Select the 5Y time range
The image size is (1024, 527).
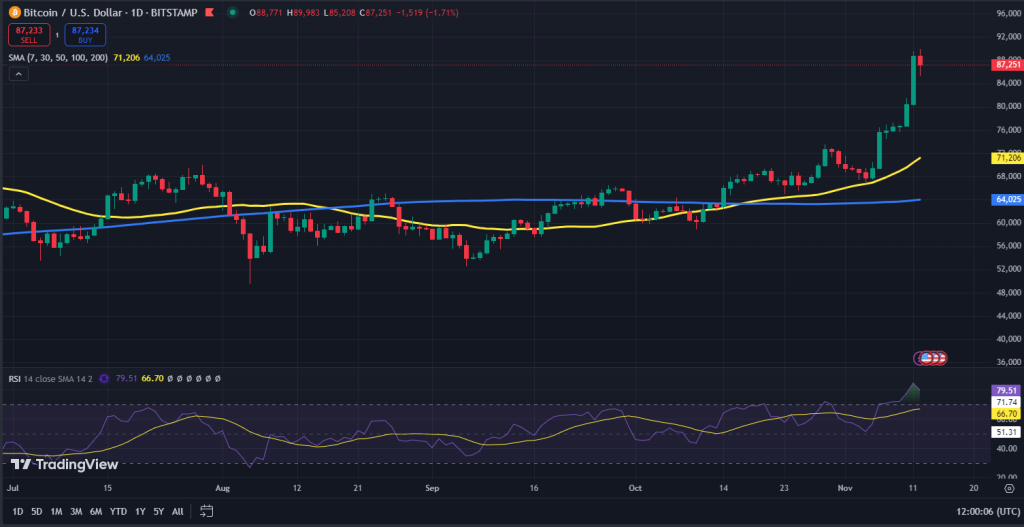pos(158,511)
